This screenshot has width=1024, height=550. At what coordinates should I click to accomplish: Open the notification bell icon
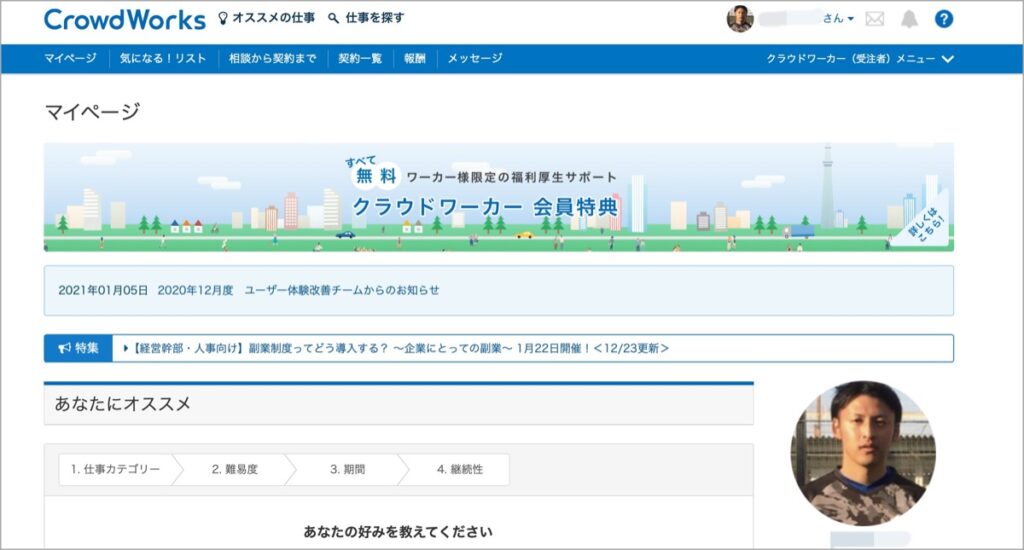(x=909, y=19)
